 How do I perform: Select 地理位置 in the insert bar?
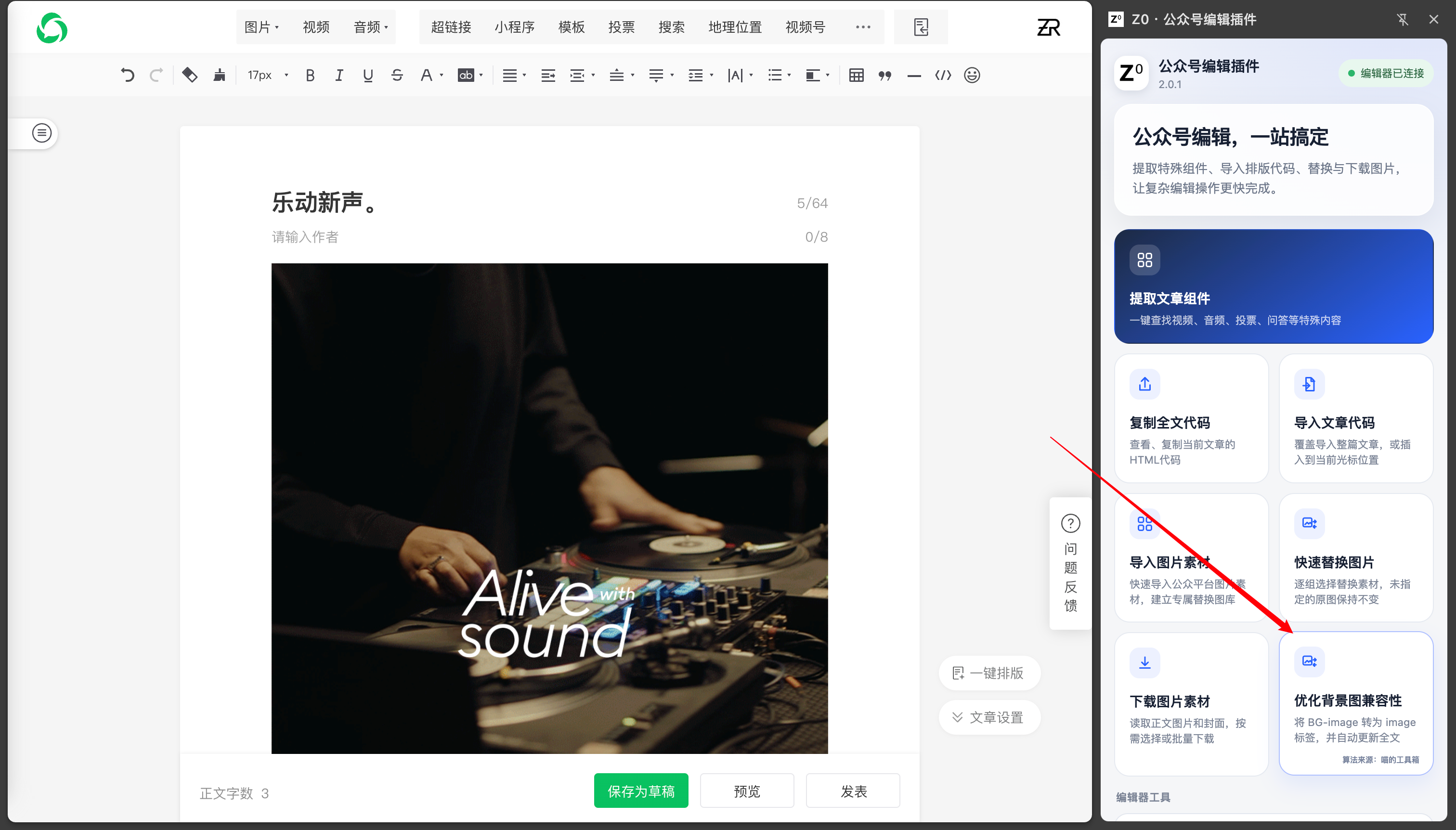735,27
